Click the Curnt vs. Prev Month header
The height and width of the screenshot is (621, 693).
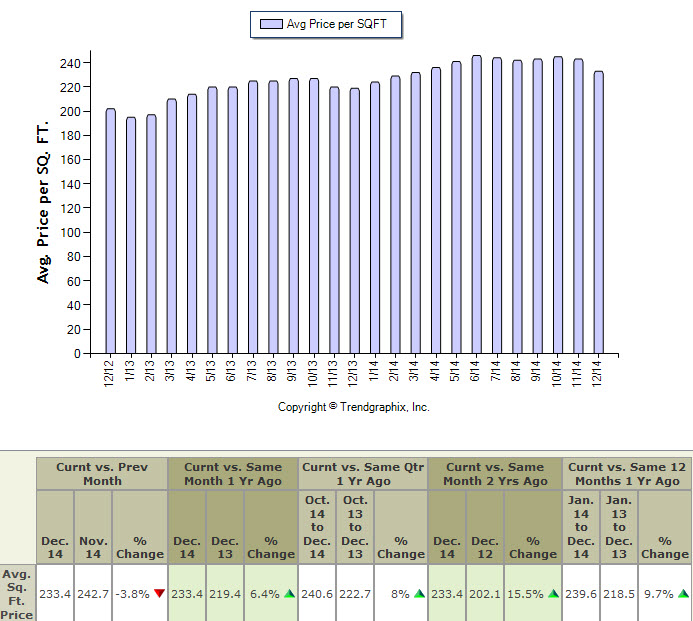(x=102, y=474)
